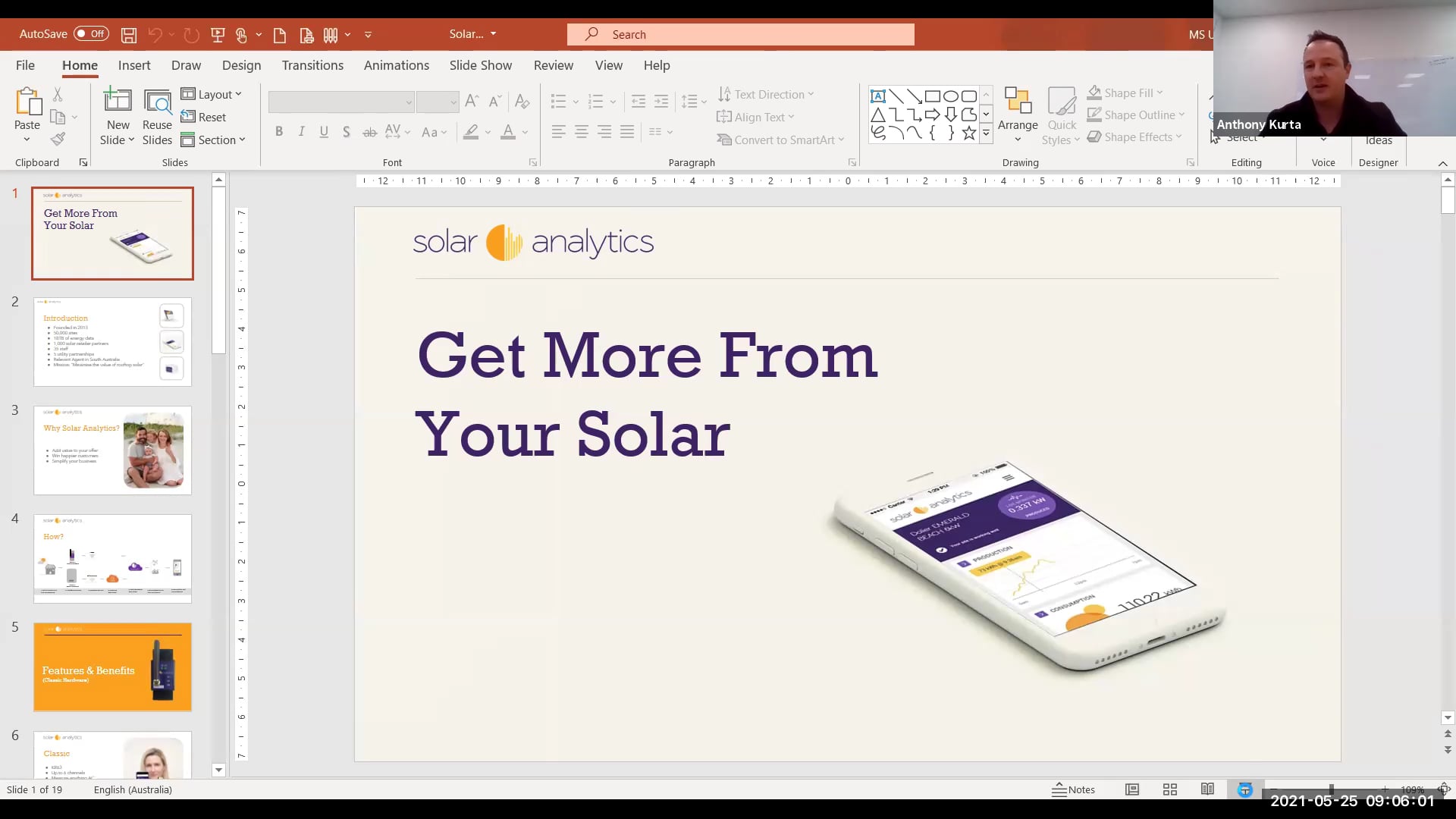Toggle the Bullets list button
The height and width of the screenshot is (819, 1456).
pyautogui.click(x=558, y=101)
